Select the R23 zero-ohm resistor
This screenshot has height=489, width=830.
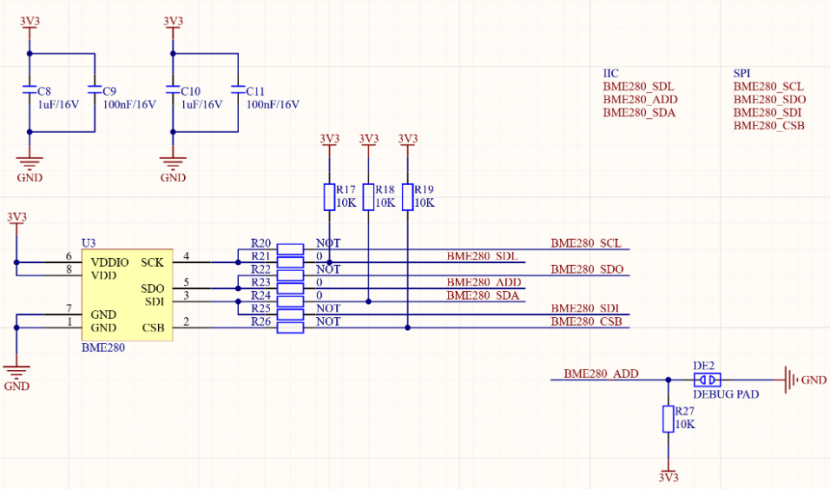(x=290, y=287)
